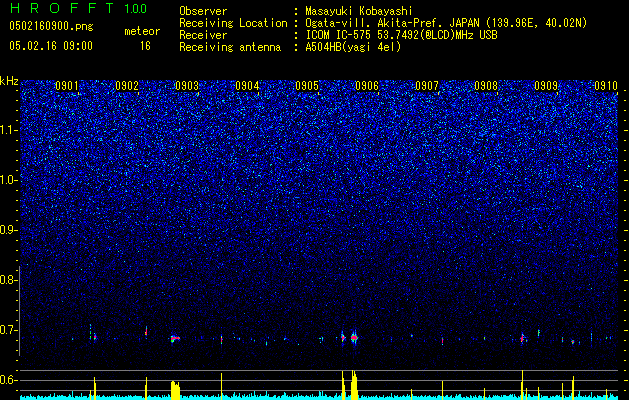Click the 0902 time marker
The width and height of the screenshot is (629, 400).
[127, 86]
